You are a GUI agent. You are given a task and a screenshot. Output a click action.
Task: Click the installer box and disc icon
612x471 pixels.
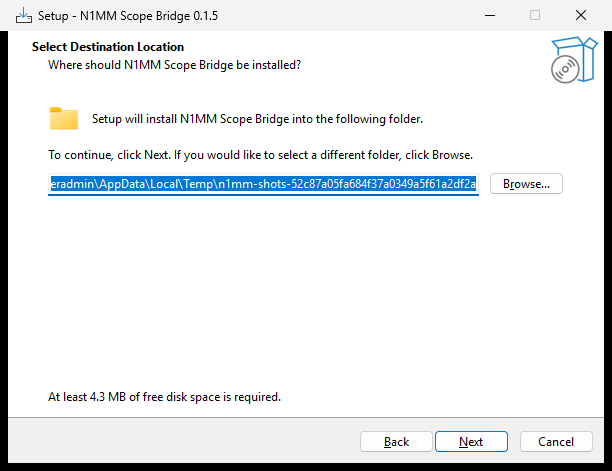point(574,60)
